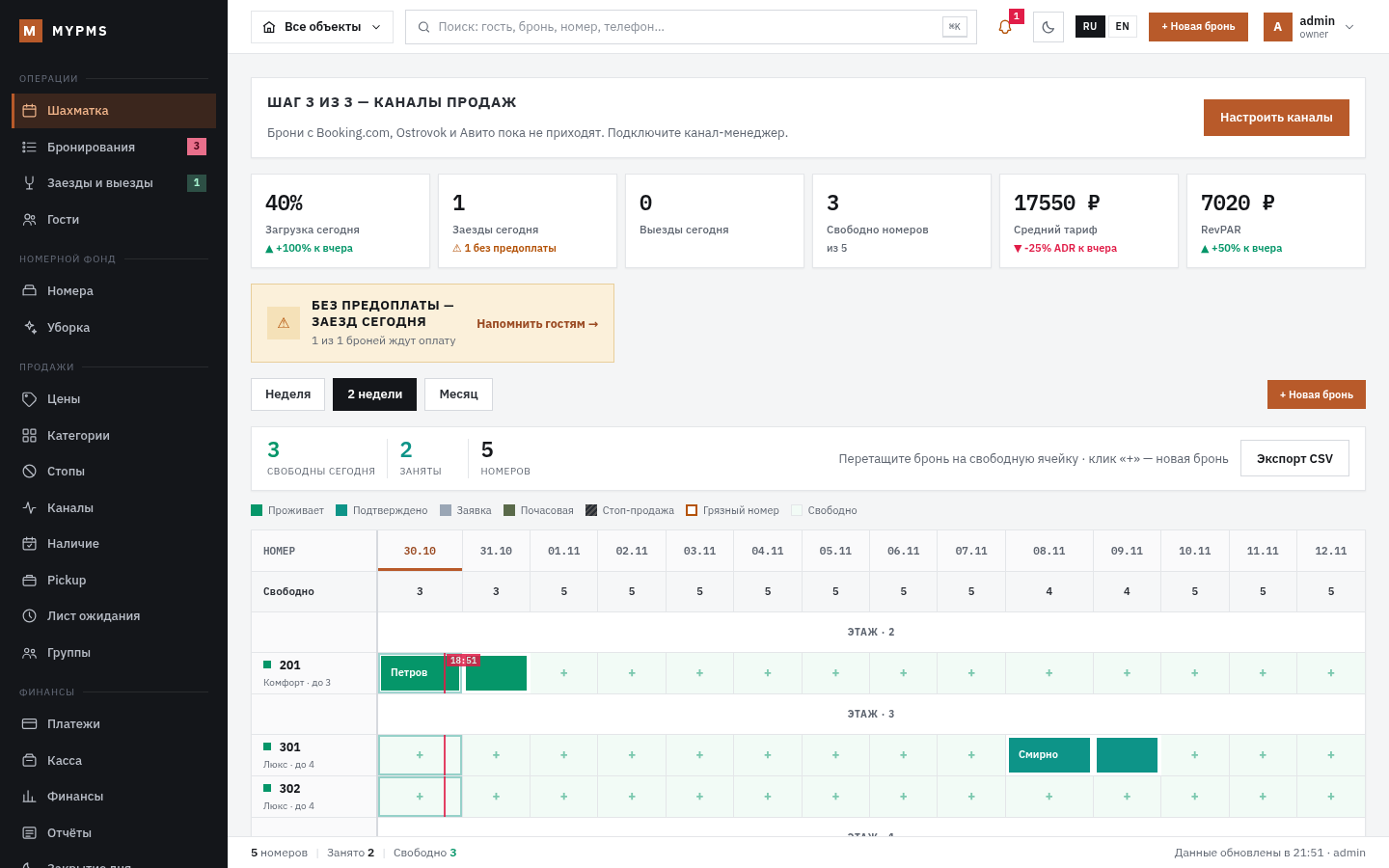Screen dimensions: 1389x868
Task: Follow the Напомнить гостям link
Action: [537, 324]
